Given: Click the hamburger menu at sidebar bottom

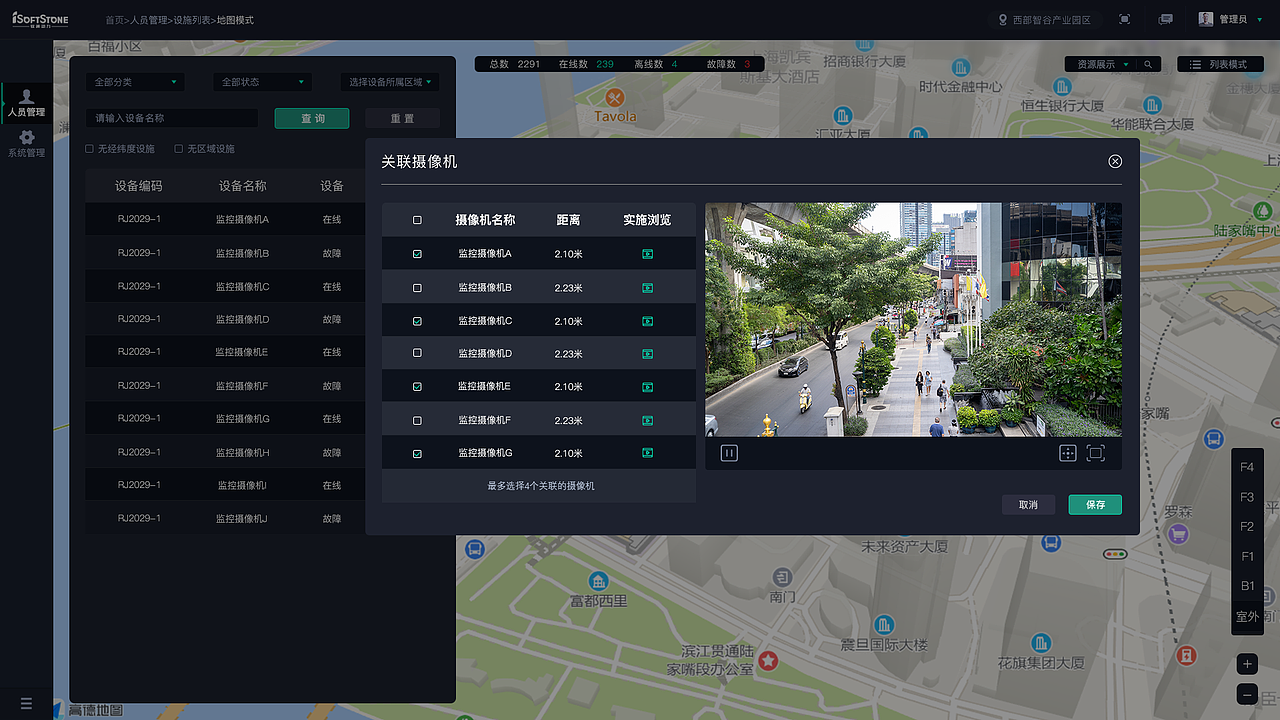Looking at the screenshot, I should (x=26, y=704).
